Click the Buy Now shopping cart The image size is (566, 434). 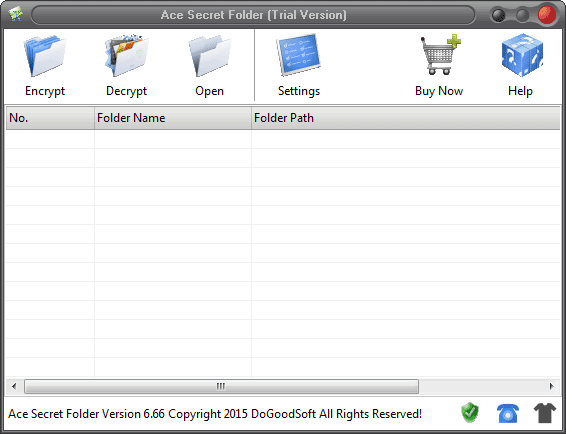point(440,55)
